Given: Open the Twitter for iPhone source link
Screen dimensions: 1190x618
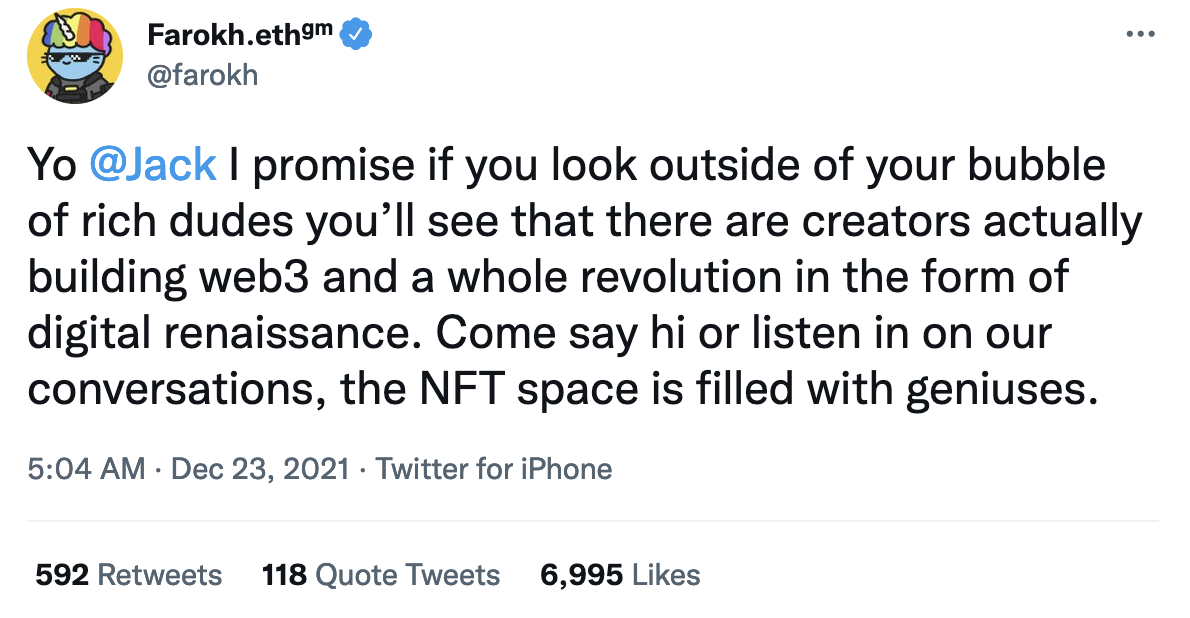Looking at the screenshot, I should [x=494, y=468].
